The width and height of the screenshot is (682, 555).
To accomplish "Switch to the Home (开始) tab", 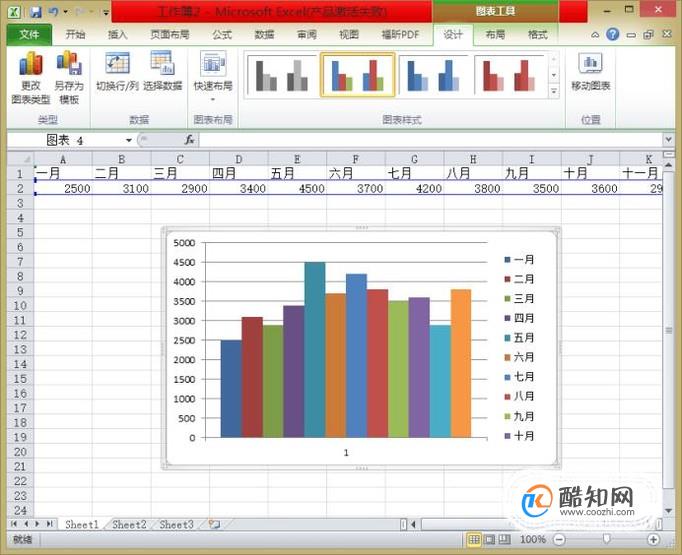I will tap(75, 34).
